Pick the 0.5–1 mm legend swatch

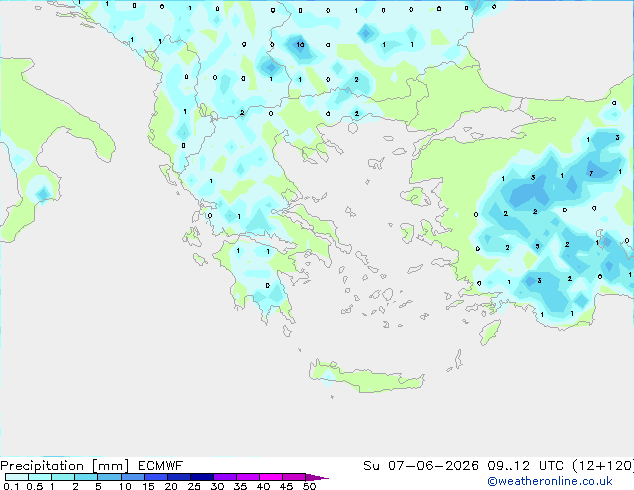(x=40, y=477)
